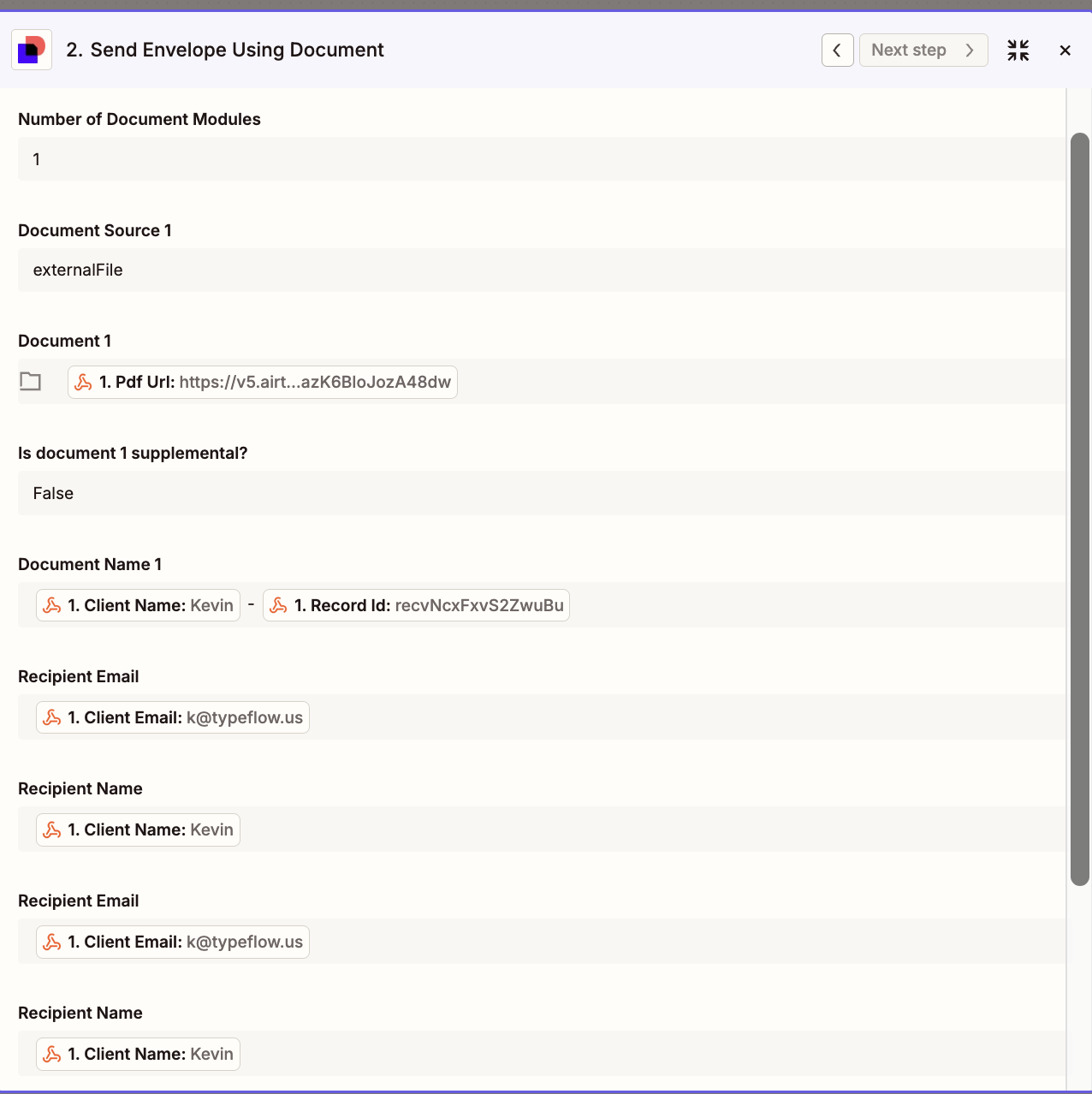The width and height of the screenshot is (1092, 1094).
Task: Go to previous step with left chevron
Action: pos(837,51)
